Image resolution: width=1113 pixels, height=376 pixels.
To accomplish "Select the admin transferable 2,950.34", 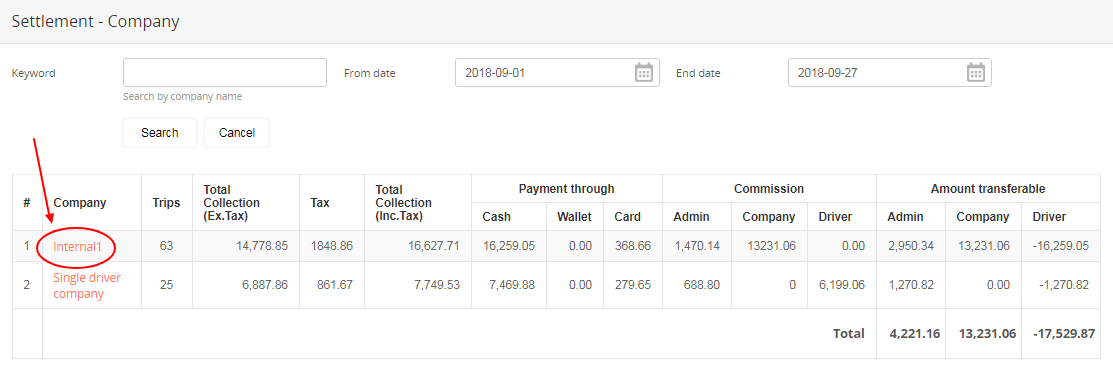I will point(911,246).
